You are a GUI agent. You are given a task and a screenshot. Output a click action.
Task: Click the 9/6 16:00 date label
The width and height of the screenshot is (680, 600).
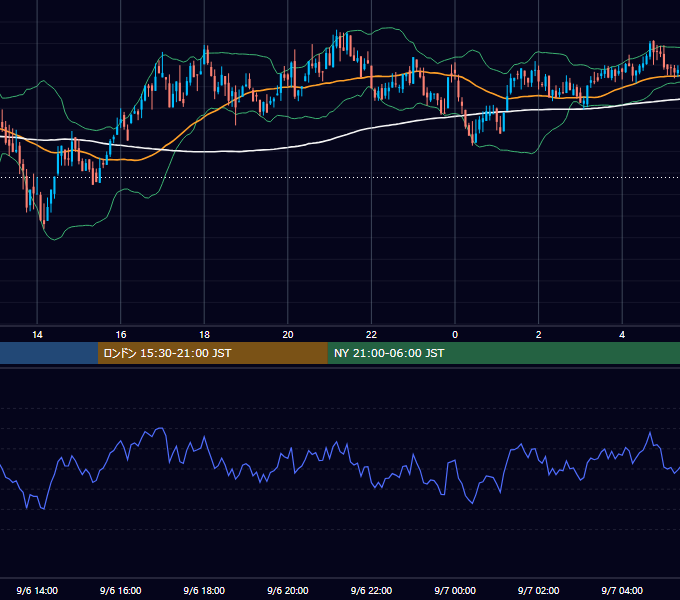tap(121, 590)
